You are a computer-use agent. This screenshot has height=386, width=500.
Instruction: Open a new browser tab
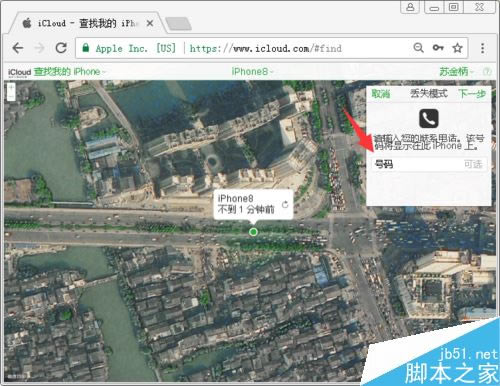pos(178,24)
